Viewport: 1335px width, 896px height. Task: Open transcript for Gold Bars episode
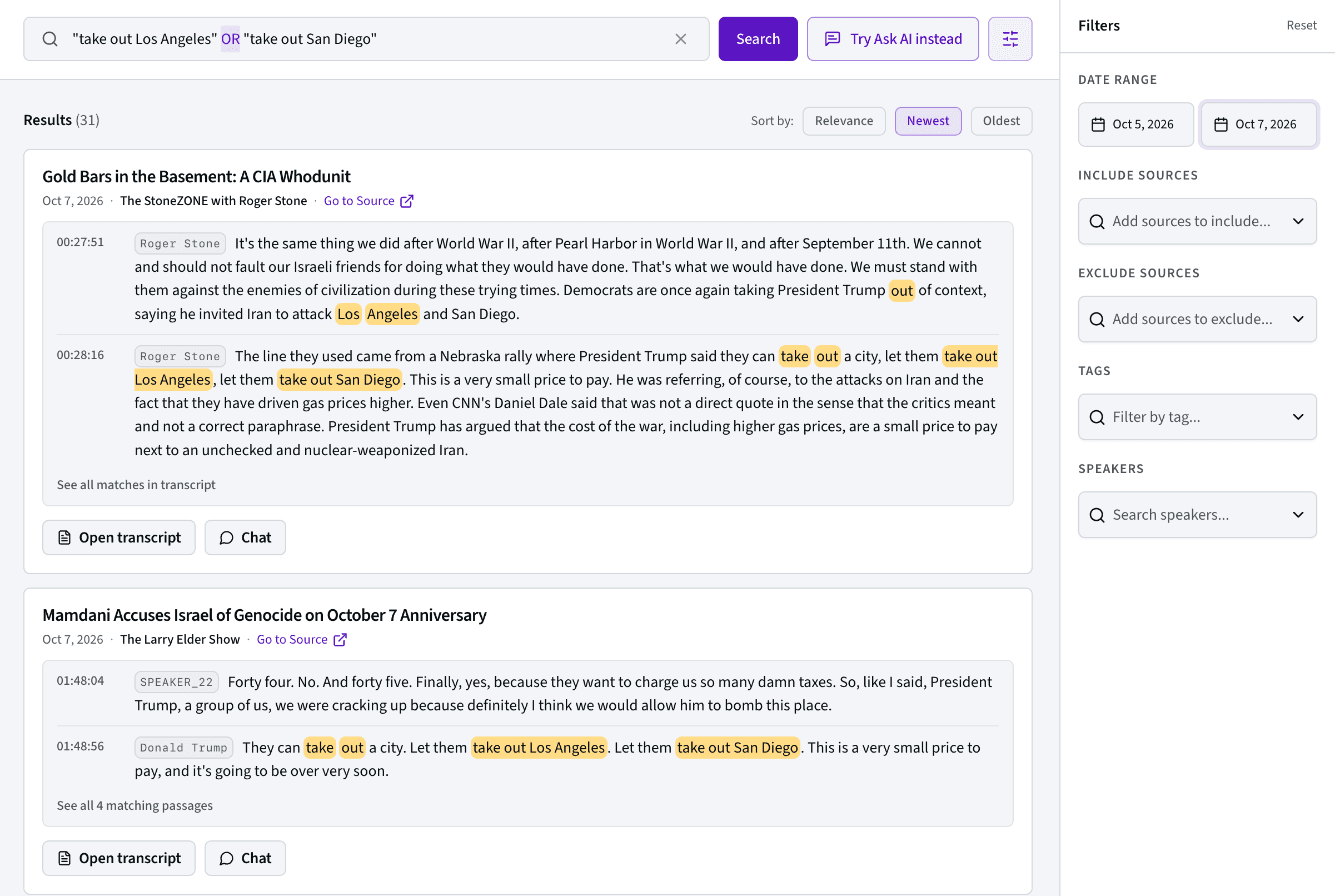[x=119, y=537]
